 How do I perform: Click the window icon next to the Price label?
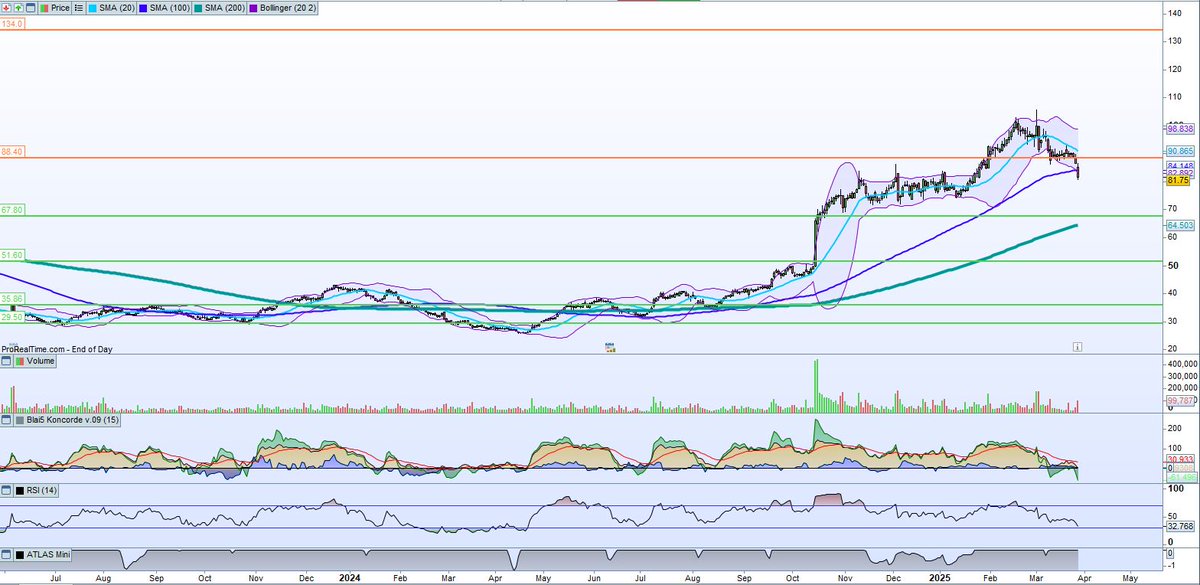pos(31,8)
